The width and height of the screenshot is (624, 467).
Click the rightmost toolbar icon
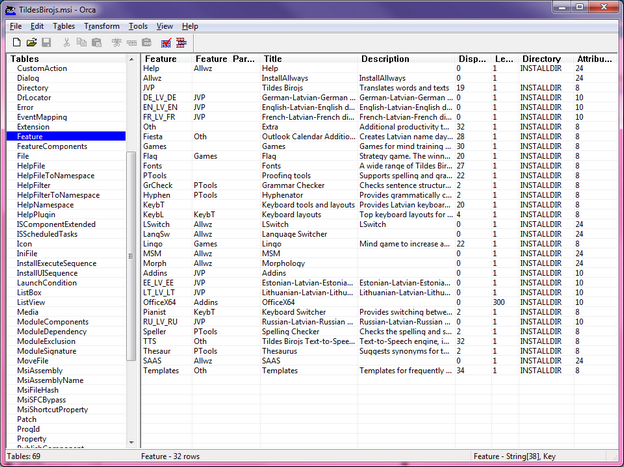[182, 42]
